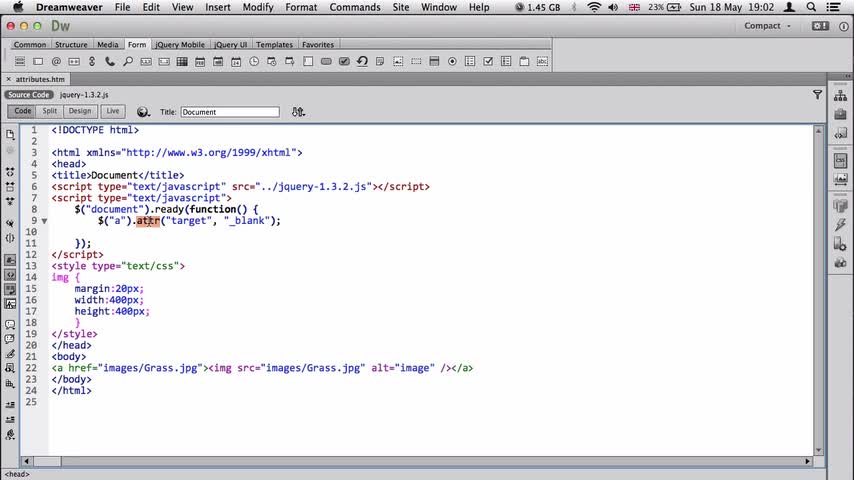
Task: Insert an Image Button icon
Action: click(398, 62)
